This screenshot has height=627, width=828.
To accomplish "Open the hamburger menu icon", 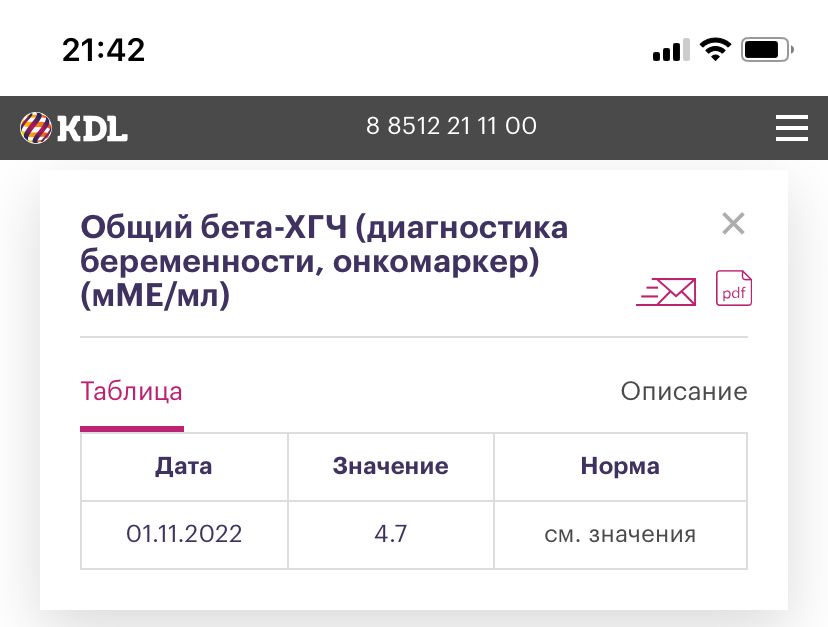I will 791,128.
